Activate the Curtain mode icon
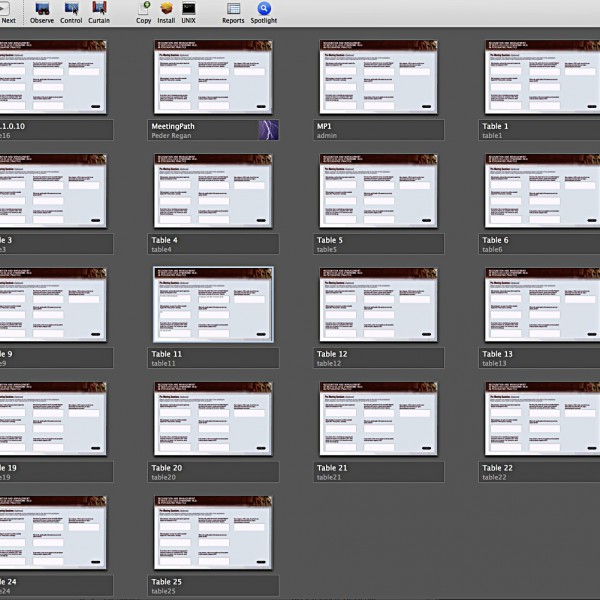This screenshot has height=600, width=600. point(99,8)
